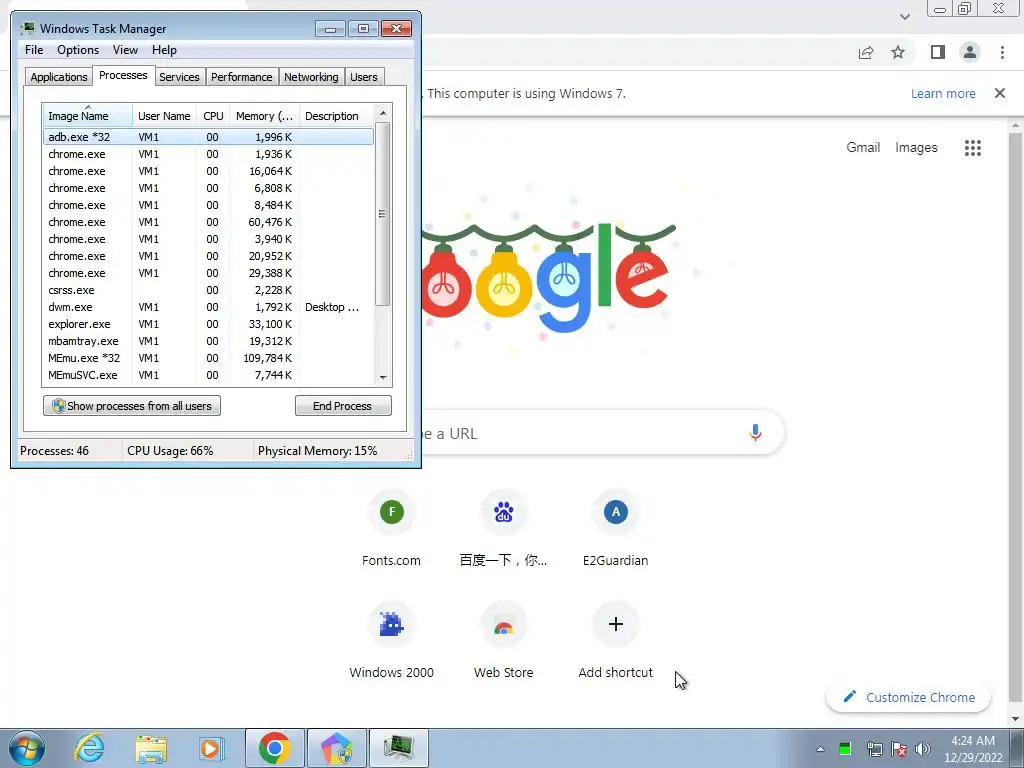Switch to the Services tab
The image size is (1024, 768).
[179, 77]
